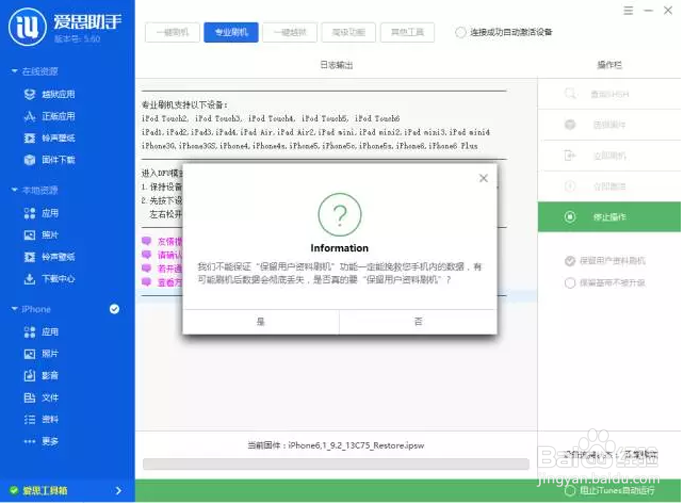The width and height of the screenshot is (700, 504).
Task: Confirm with 是 in the dialog
Action: click(261, 321)
